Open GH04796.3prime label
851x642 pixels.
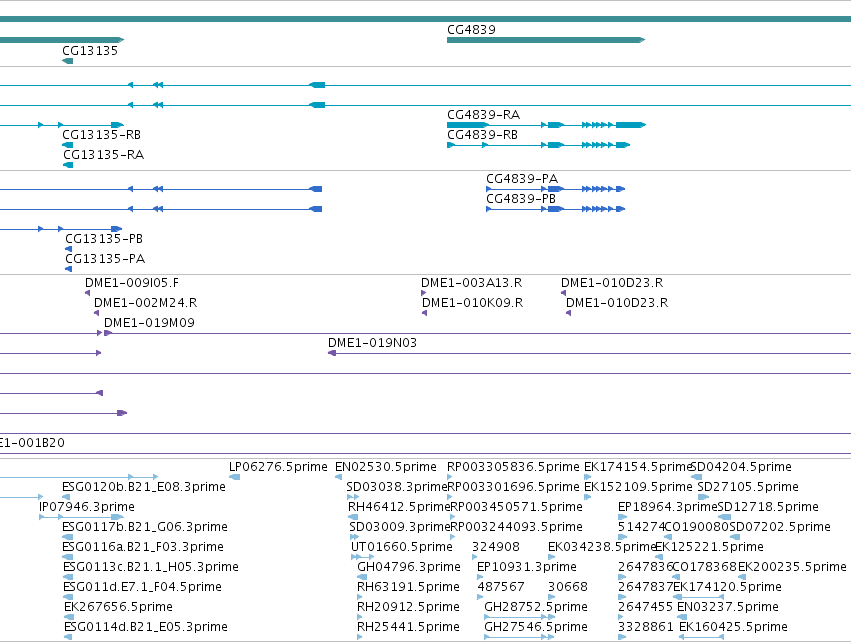409,567
